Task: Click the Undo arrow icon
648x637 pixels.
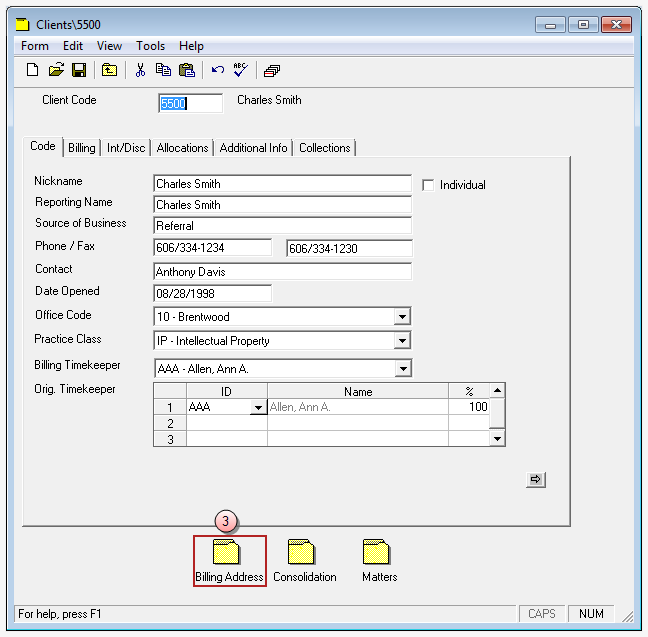Action: (217, 70)
